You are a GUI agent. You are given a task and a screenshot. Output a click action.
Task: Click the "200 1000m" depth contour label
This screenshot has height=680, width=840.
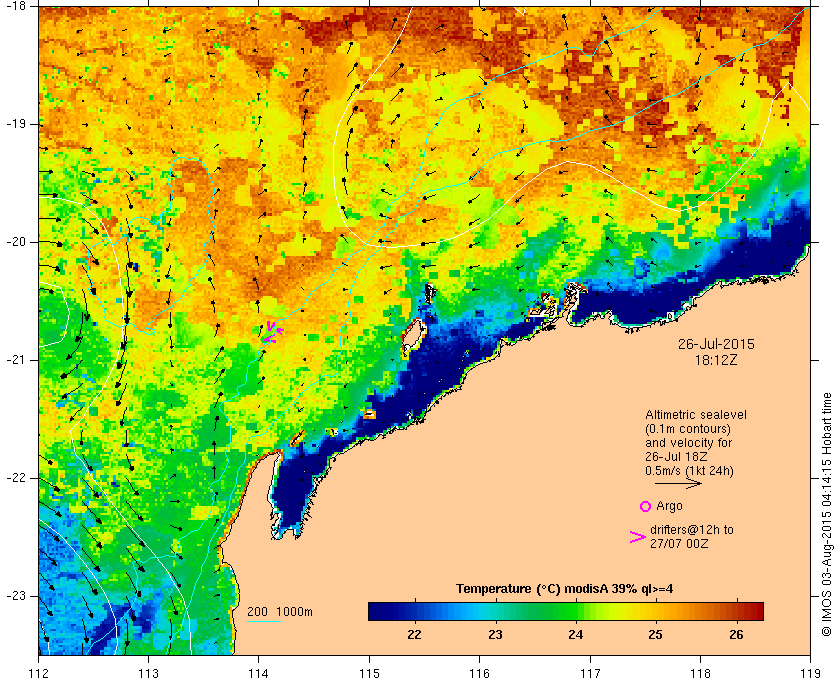click(280, 612)
